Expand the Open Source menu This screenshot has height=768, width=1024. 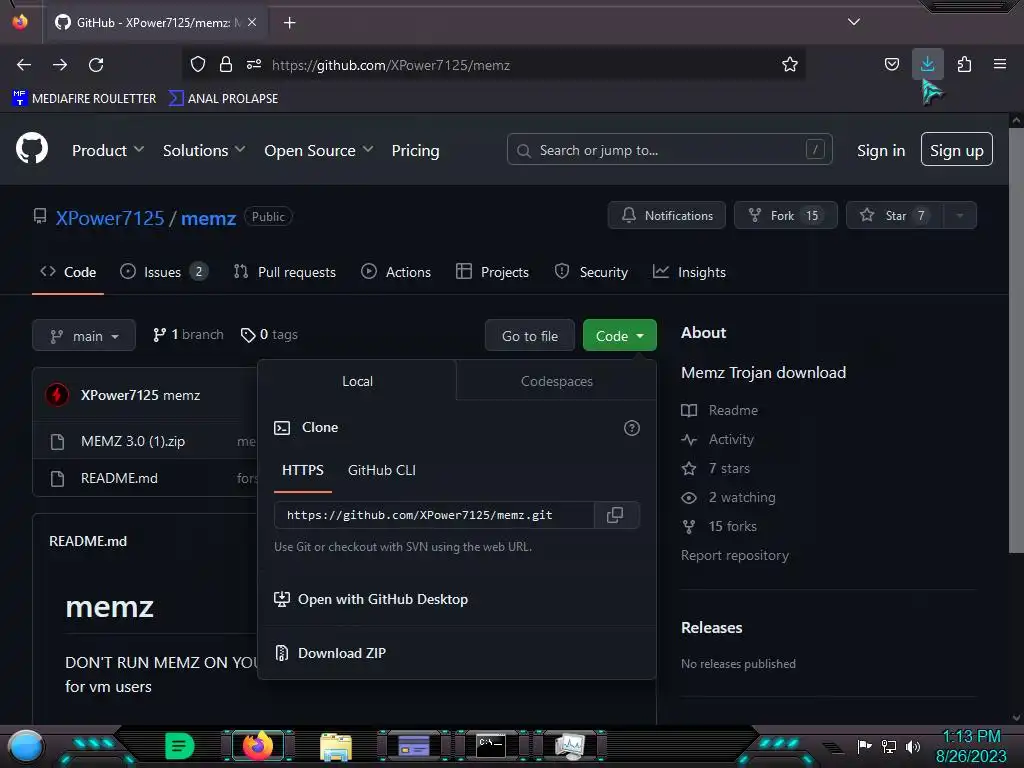click(319, 150)
